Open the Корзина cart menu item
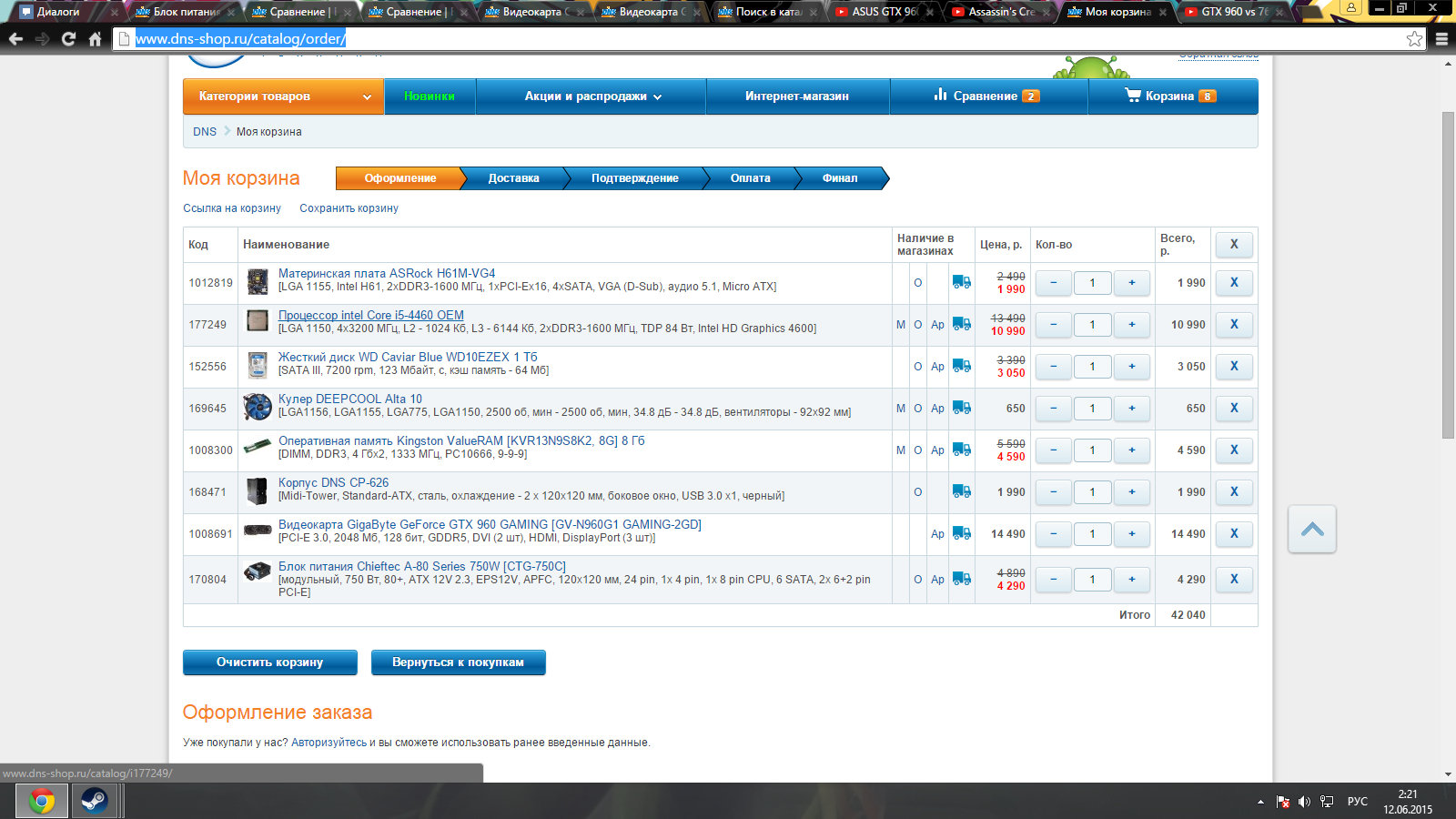The width and height of the screenshot is (1456, 819). [1172, 96]
